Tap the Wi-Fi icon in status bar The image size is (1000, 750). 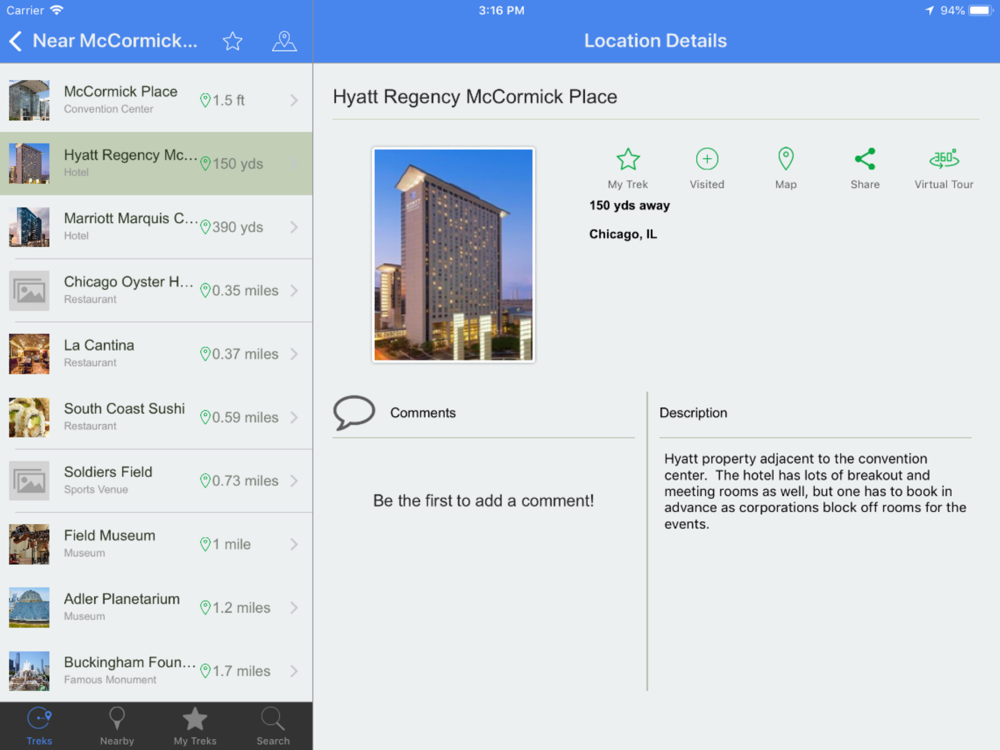coord(57,10)
